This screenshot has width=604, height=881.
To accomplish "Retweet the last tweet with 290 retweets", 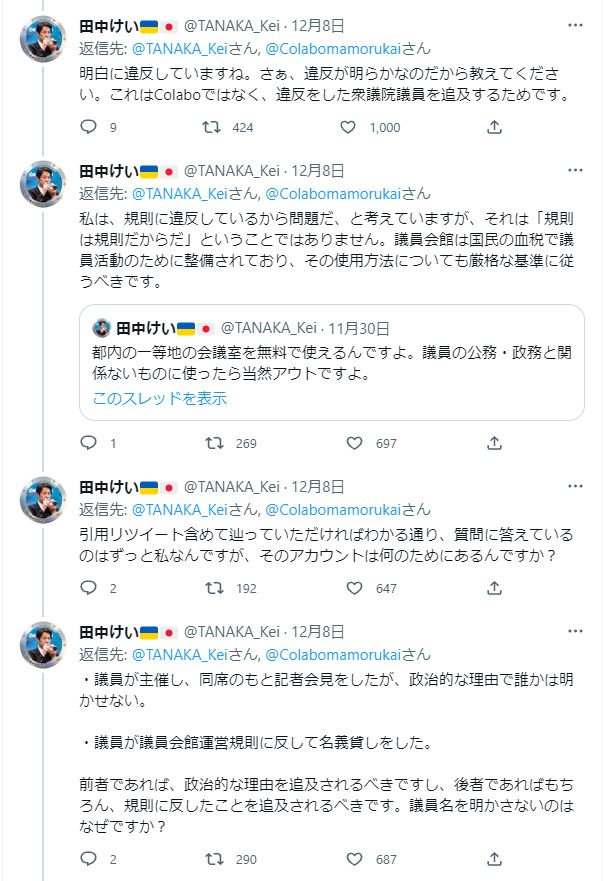I will pyautogui.click(x=211, y=859).
